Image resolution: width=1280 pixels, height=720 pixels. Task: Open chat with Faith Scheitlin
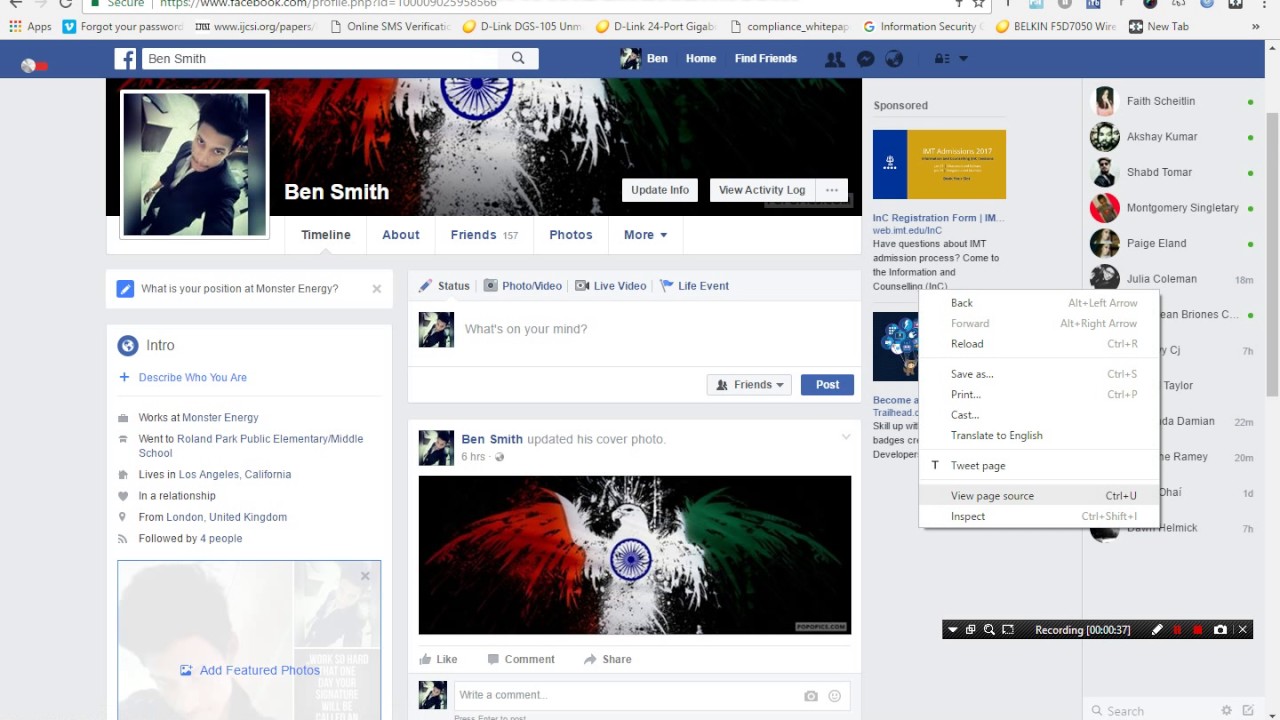[x=1173, y=101]
